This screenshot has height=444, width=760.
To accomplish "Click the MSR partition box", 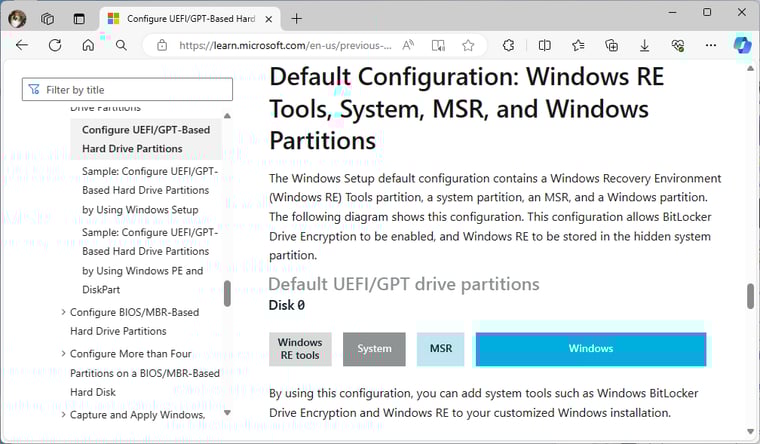I will (x=441, y=349).
